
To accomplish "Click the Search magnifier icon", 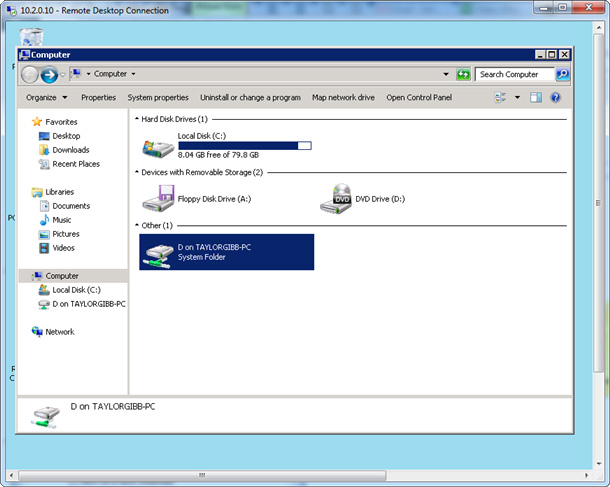I will pyautogui.click(x=563, y=74).
